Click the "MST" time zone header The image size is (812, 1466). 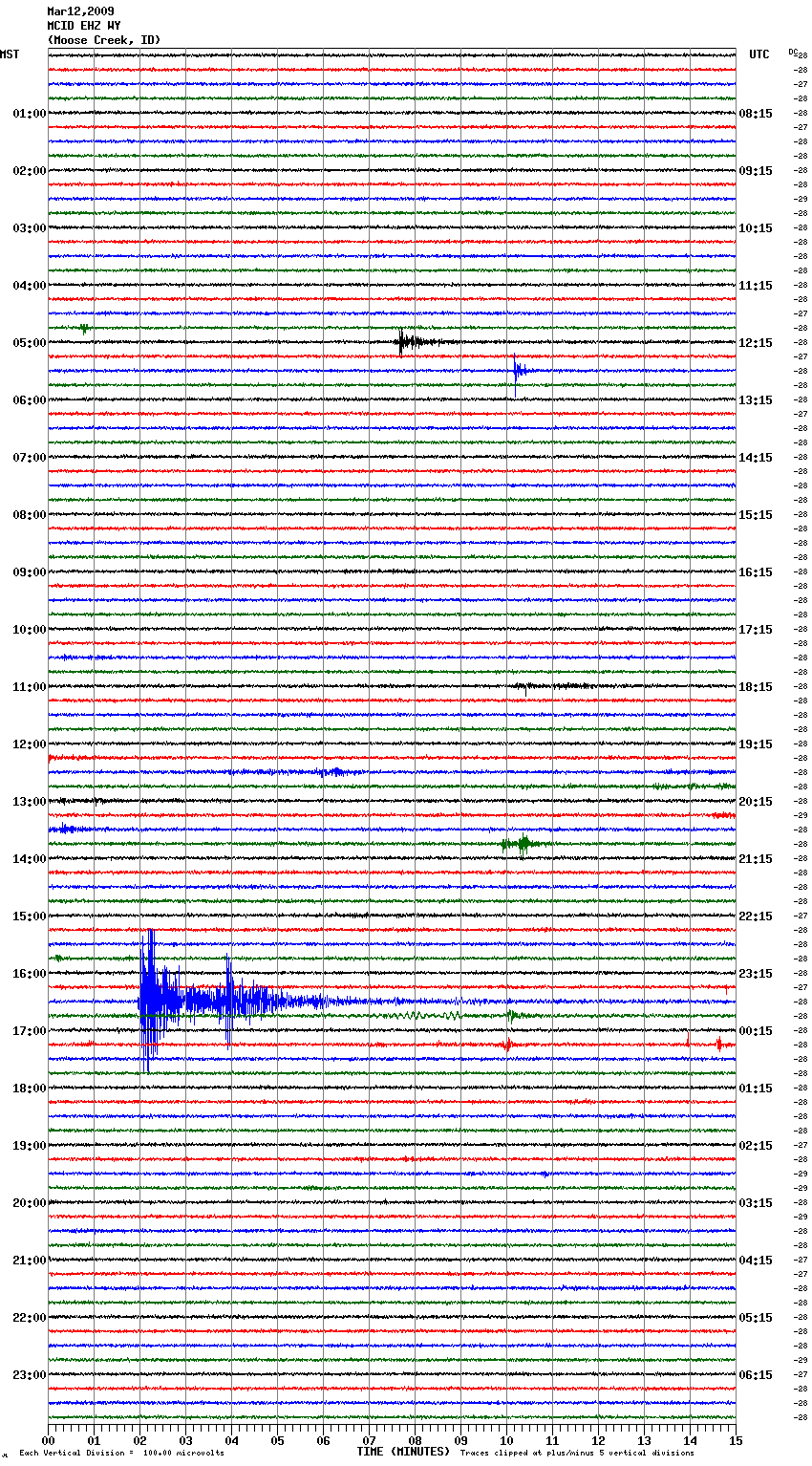pos(10,54)
